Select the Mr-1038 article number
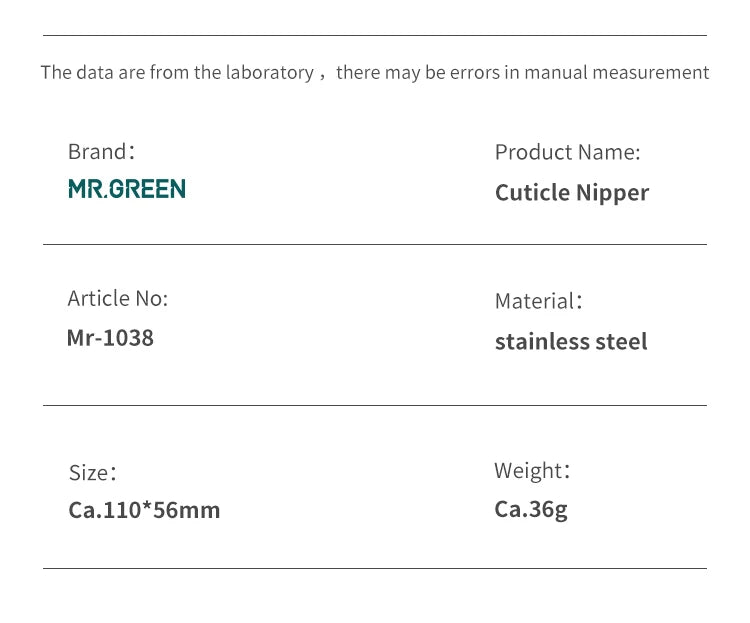This screenshot has width=750, height=623. coord(110,338)
